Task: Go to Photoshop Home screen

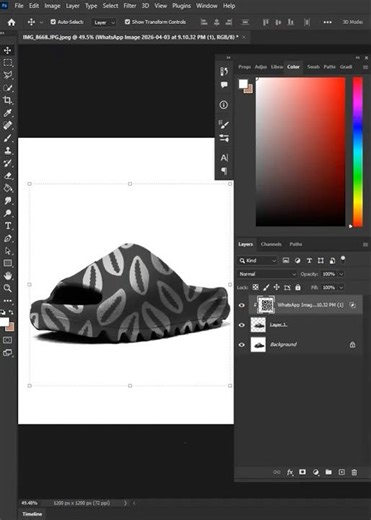Action: [11, 22]
